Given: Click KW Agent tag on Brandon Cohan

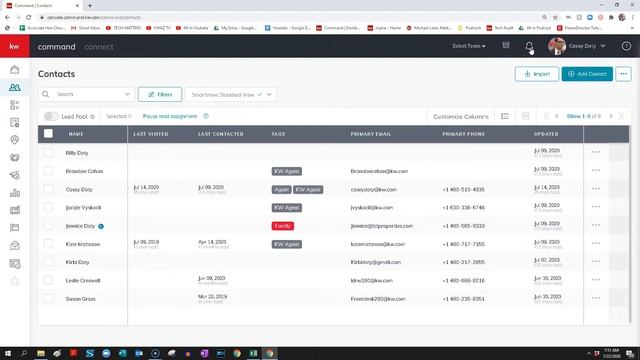Looking at the screenshot, I should (x=287, y=171).
